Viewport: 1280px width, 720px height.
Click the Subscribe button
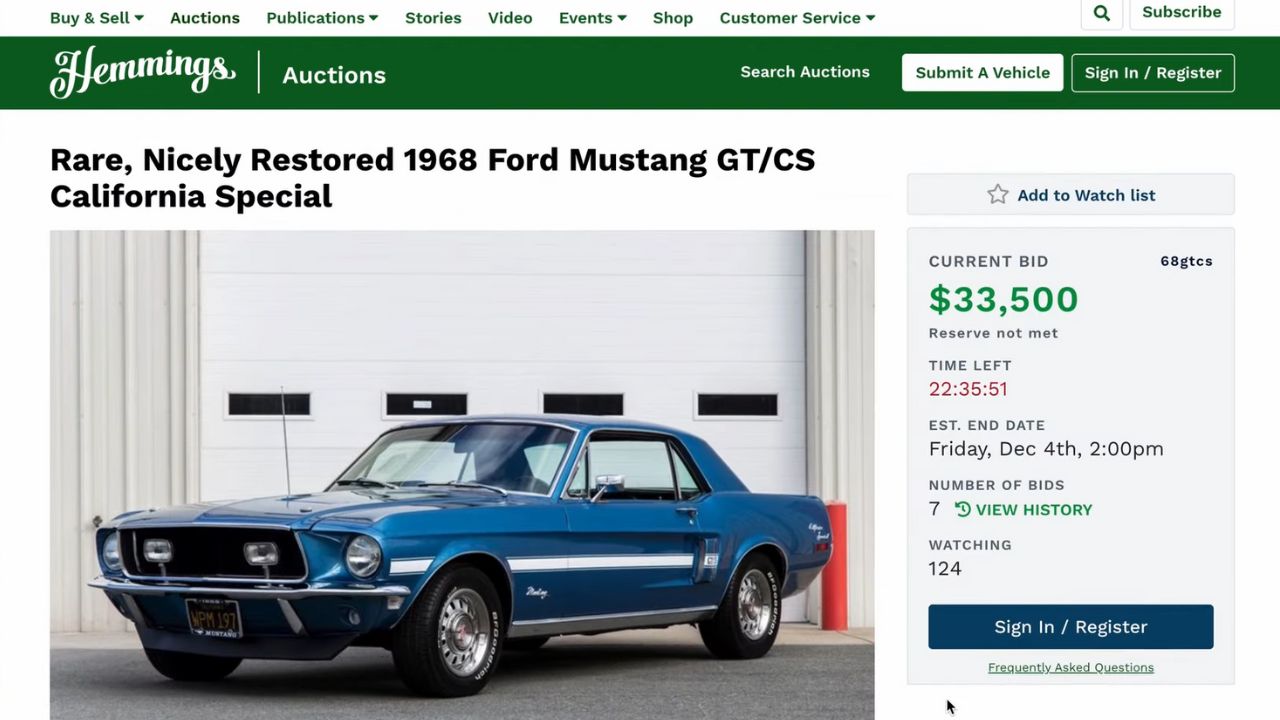point(1181,13)
